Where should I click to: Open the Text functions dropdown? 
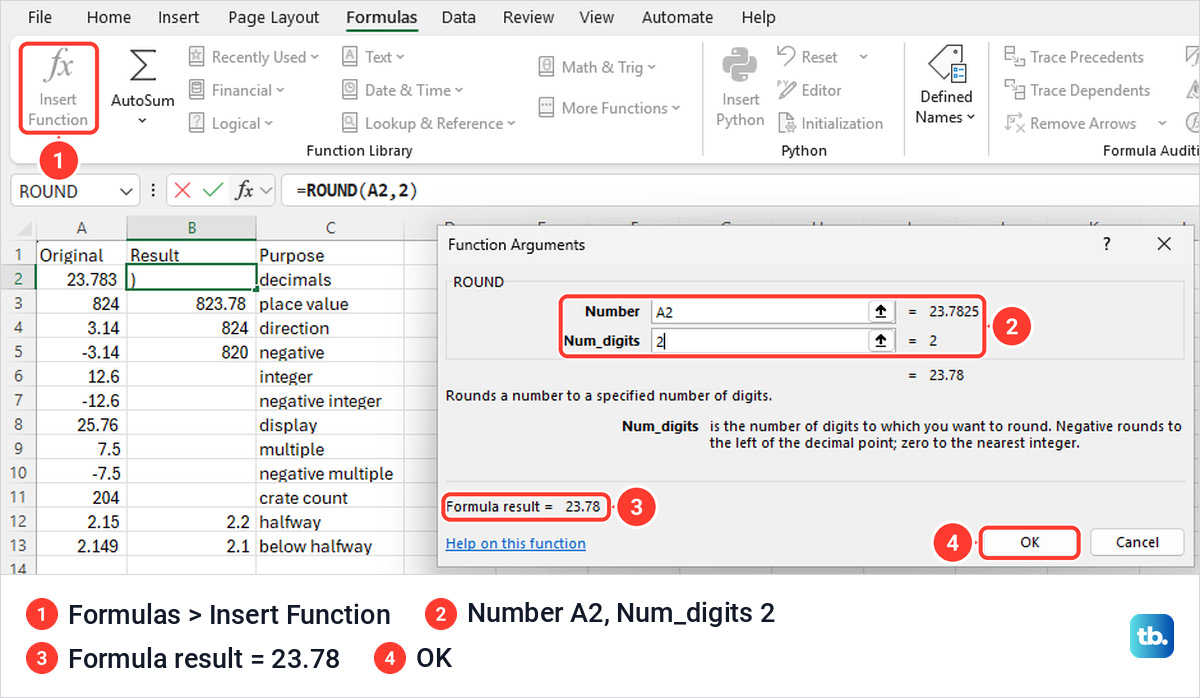(373, 57)
